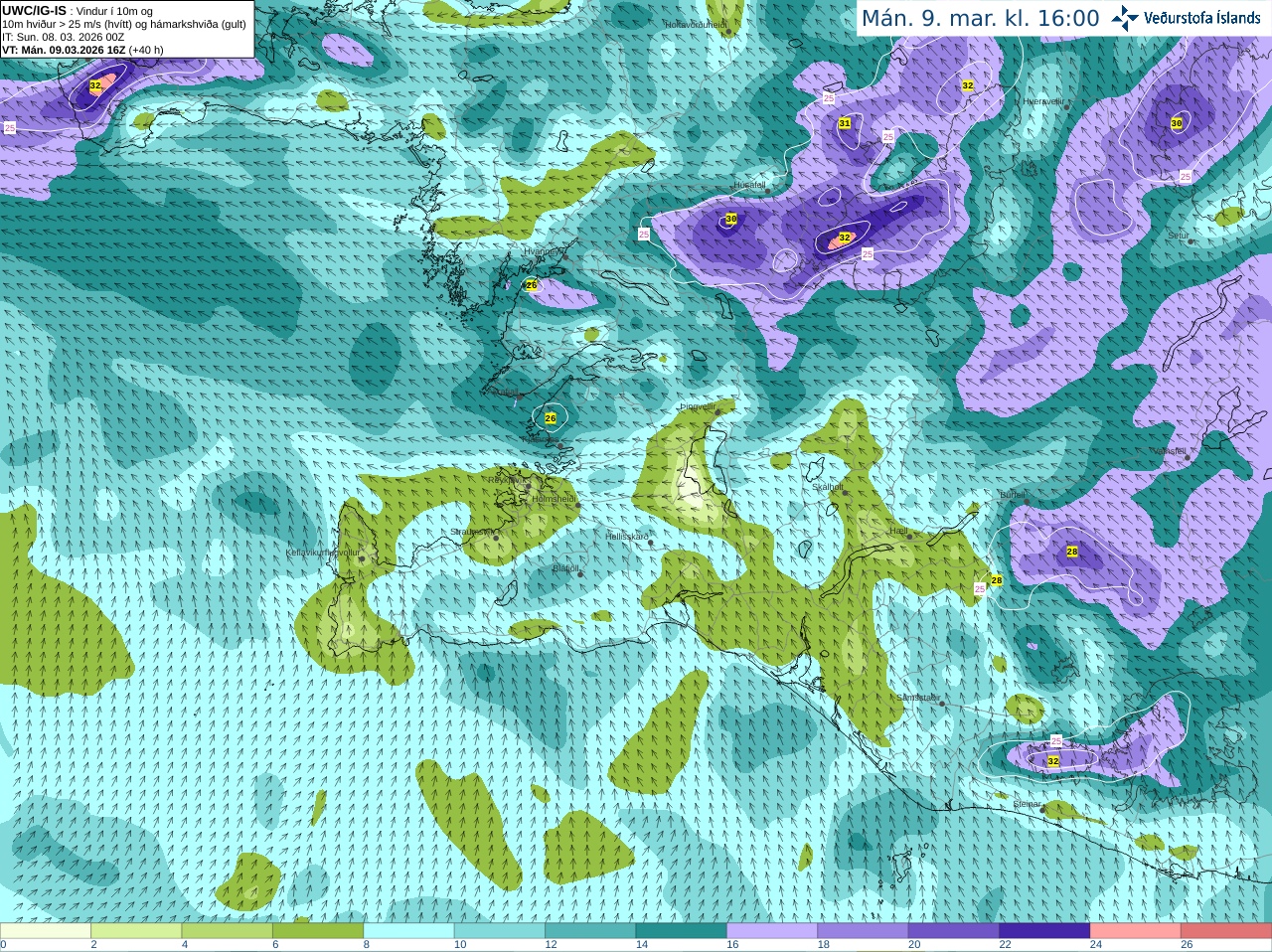The height and width of the screenshot is (952, 1272).
Task: Pick the green 4–6 legend swatch
Action: coord(228,931)
